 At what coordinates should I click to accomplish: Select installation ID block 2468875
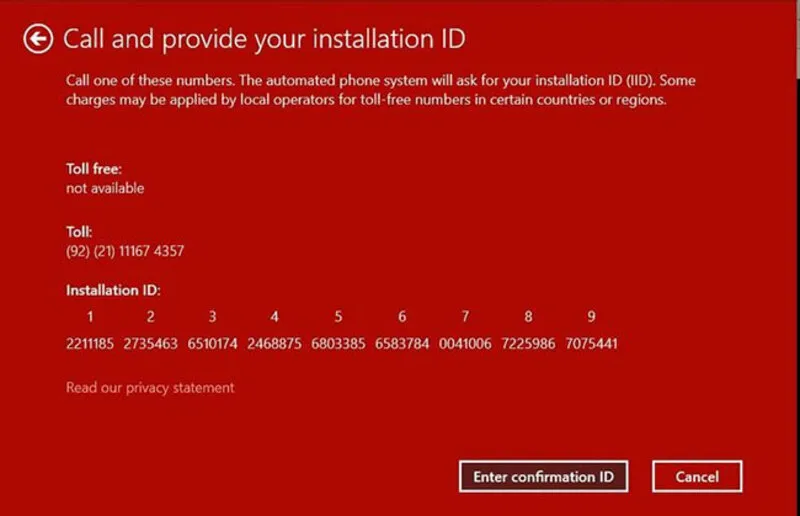tap(274, 343)
